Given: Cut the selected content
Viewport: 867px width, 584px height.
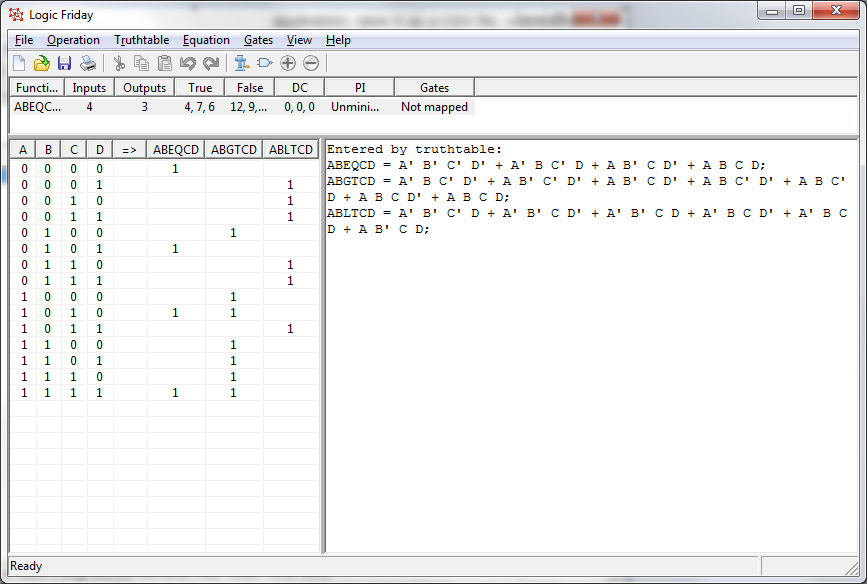Looking at the screenshot, I should click(x=117, y=62).
